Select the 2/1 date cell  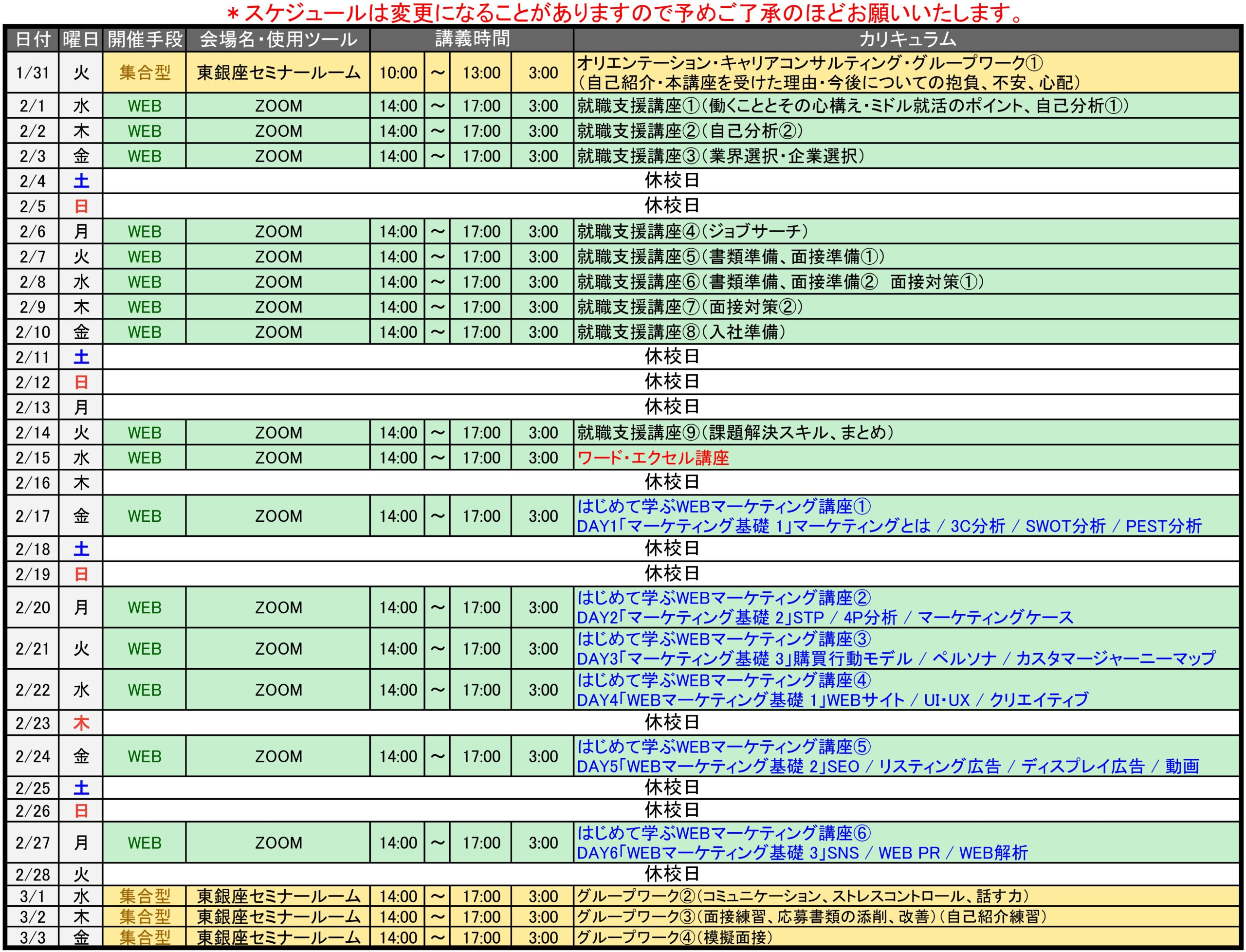click(33, 106)
